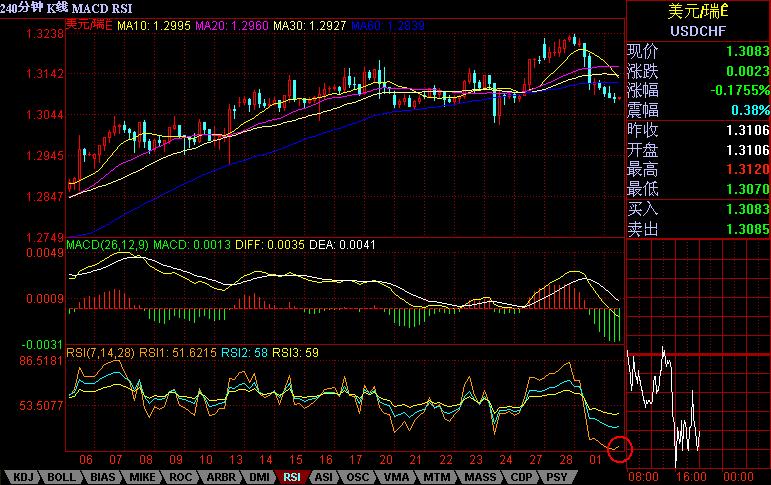Switch to the DMI indicator tab
Image resolution: width=771 pixels, height=485 pixels.
coord(259,477)
